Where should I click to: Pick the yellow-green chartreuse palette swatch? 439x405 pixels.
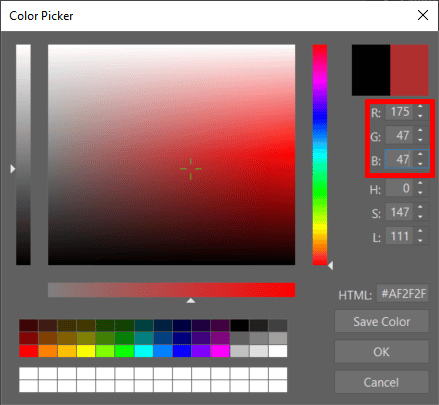(105, 351)
